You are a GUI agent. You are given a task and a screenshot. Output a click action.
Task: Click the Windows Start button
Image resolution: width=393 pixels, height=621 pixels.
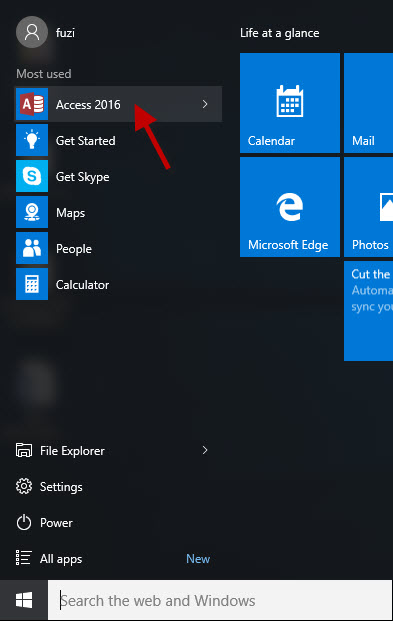click(24, 600)
